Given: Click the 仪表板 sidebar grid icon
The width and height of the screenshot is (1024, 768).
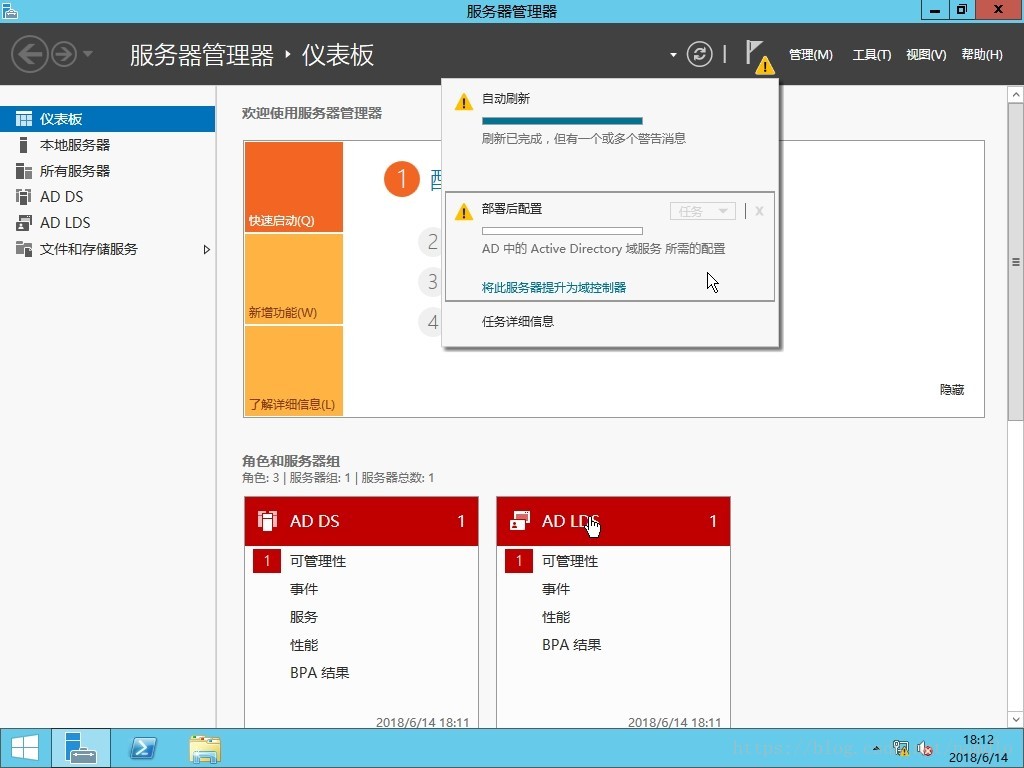Looking at the screenshot, I should [24, 119].
